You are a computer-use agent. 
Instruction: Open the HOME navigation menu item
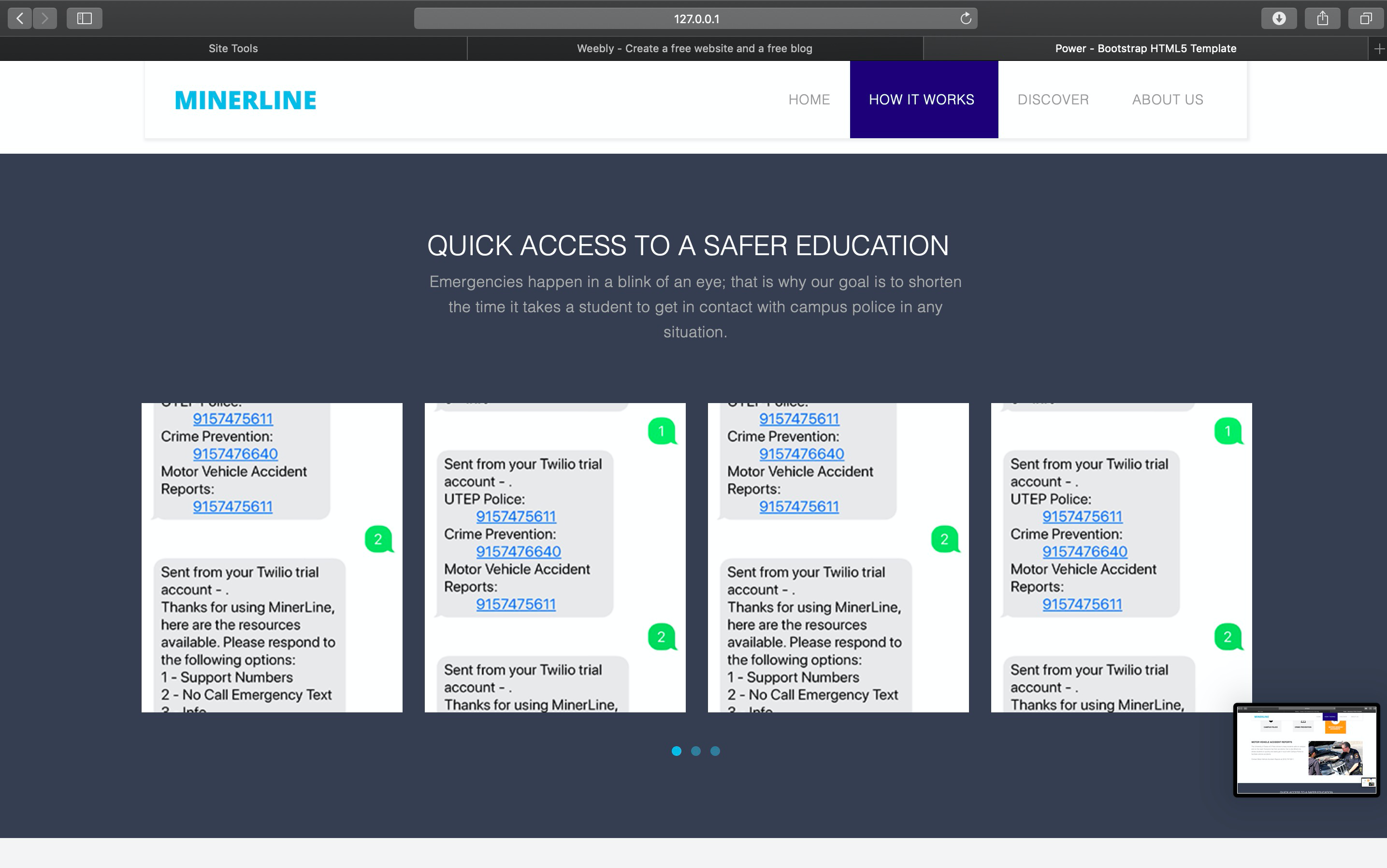(809, 99)
